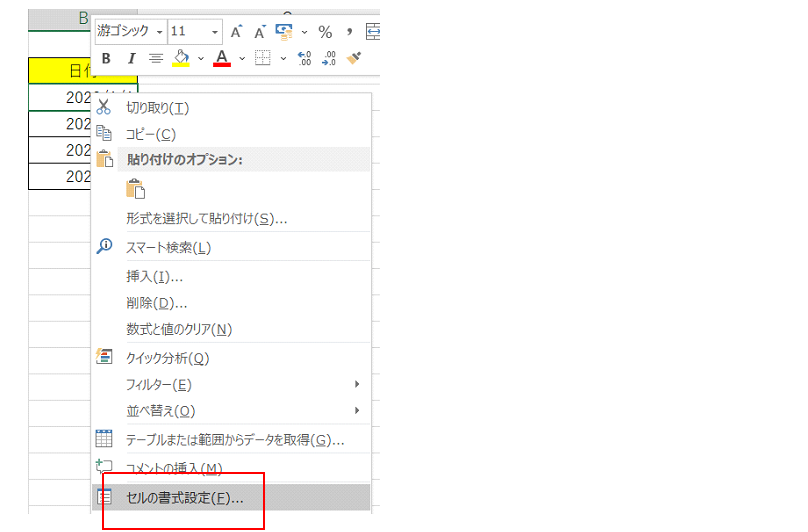Open the font name dropdown 游ゴシック
Image resolution: width=808 pixels, height=532 pixels.
pyautogui.click(x=159, y=32)
